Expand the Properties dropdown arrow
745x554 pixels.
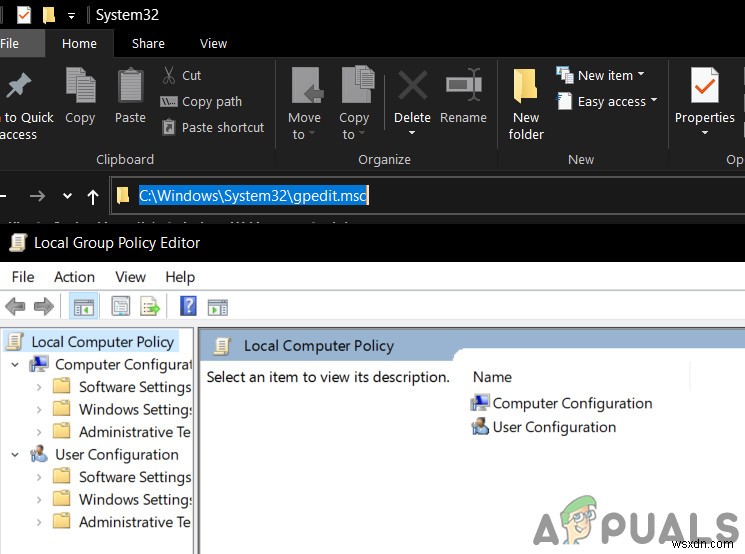[x=705, y=133]
